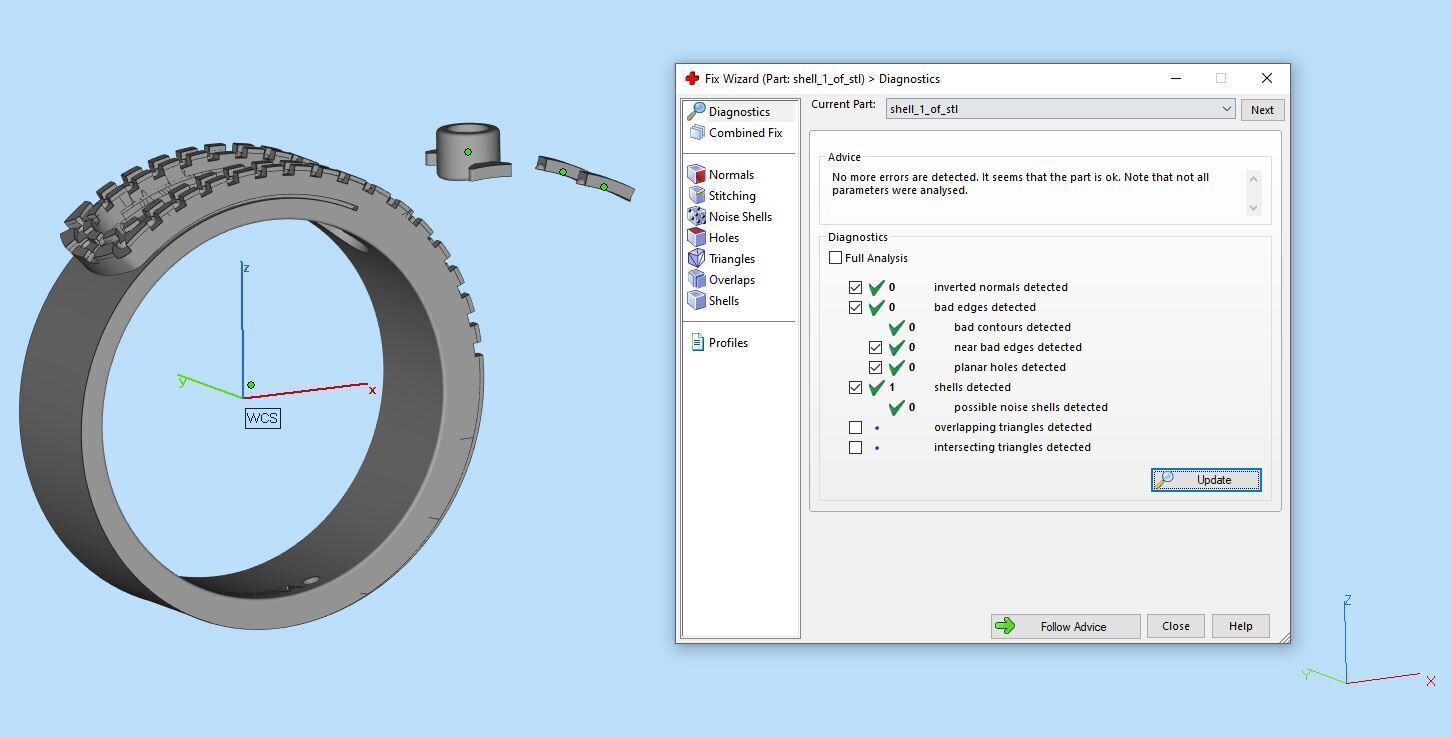This screenshot has width=1451, height=738.
Task: Click the Update button
Action: click(x=1206, y=480)
